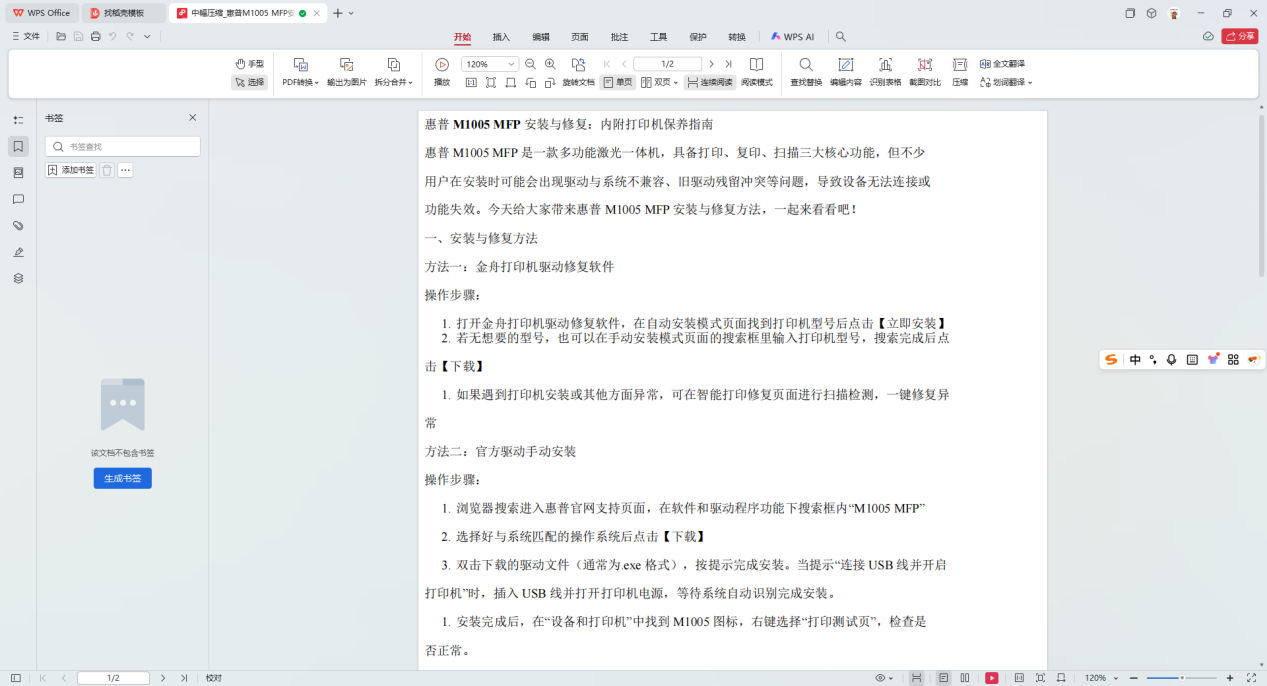Open Find and Replace (查找替换)
1267x686 pixels.
[806, 72]
